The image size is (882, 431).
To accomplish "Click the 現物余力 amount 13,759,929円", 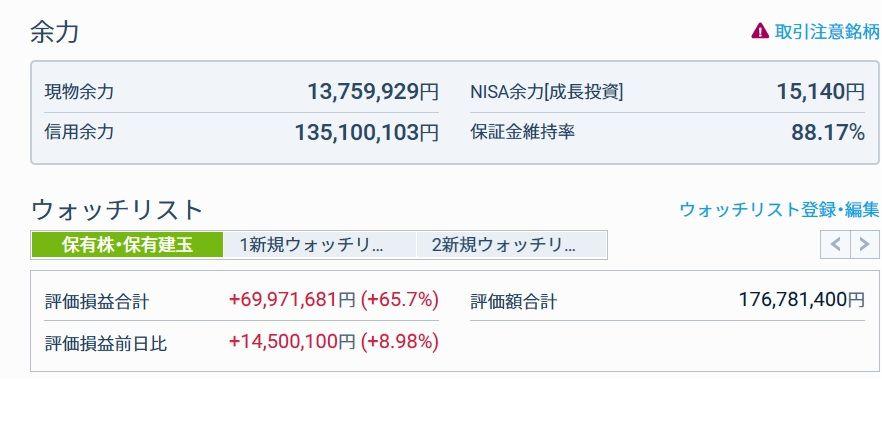I will point(373,92).
